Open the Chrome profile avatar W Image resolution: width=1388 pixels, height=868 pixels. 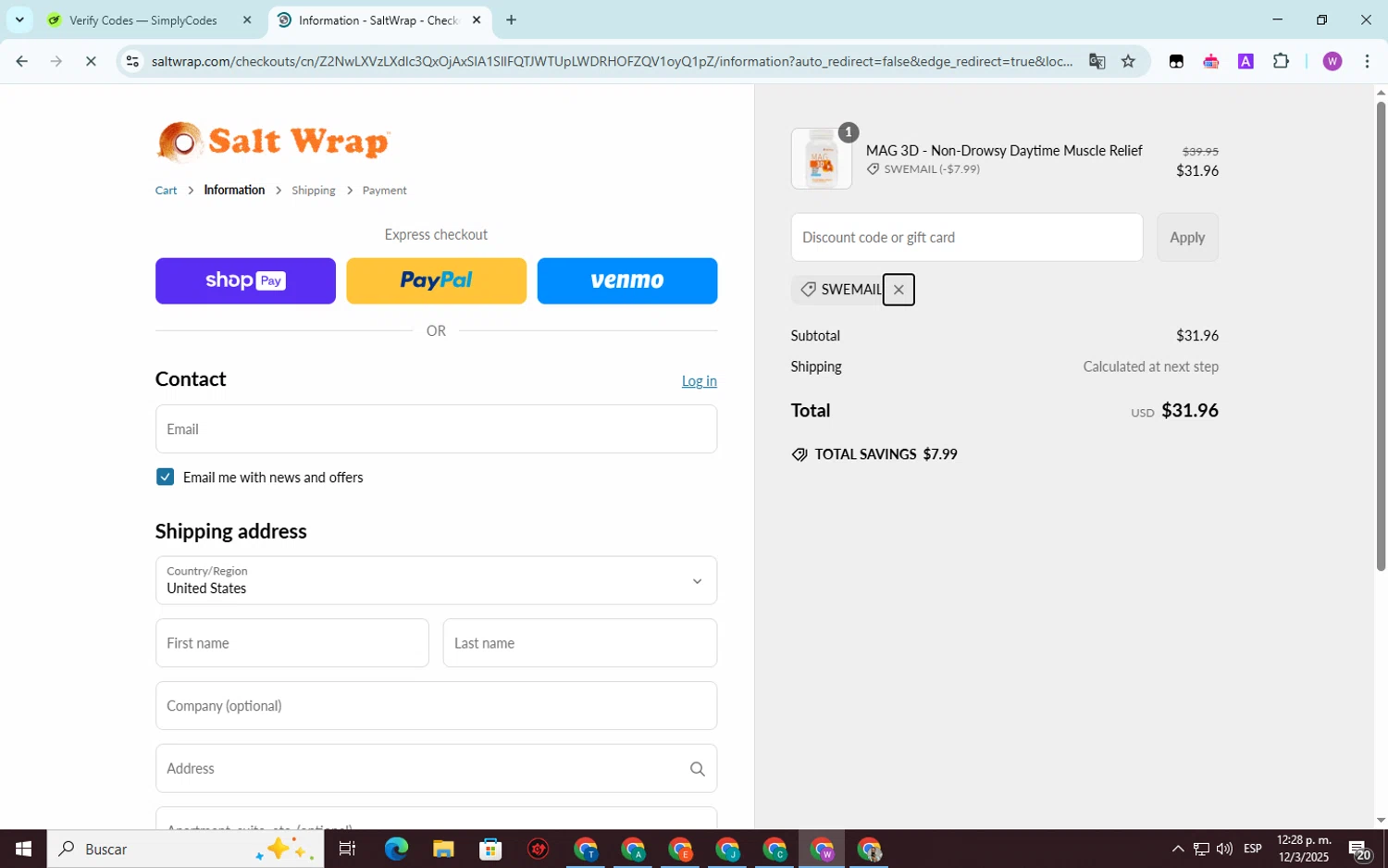click(x=1332, y=61)
